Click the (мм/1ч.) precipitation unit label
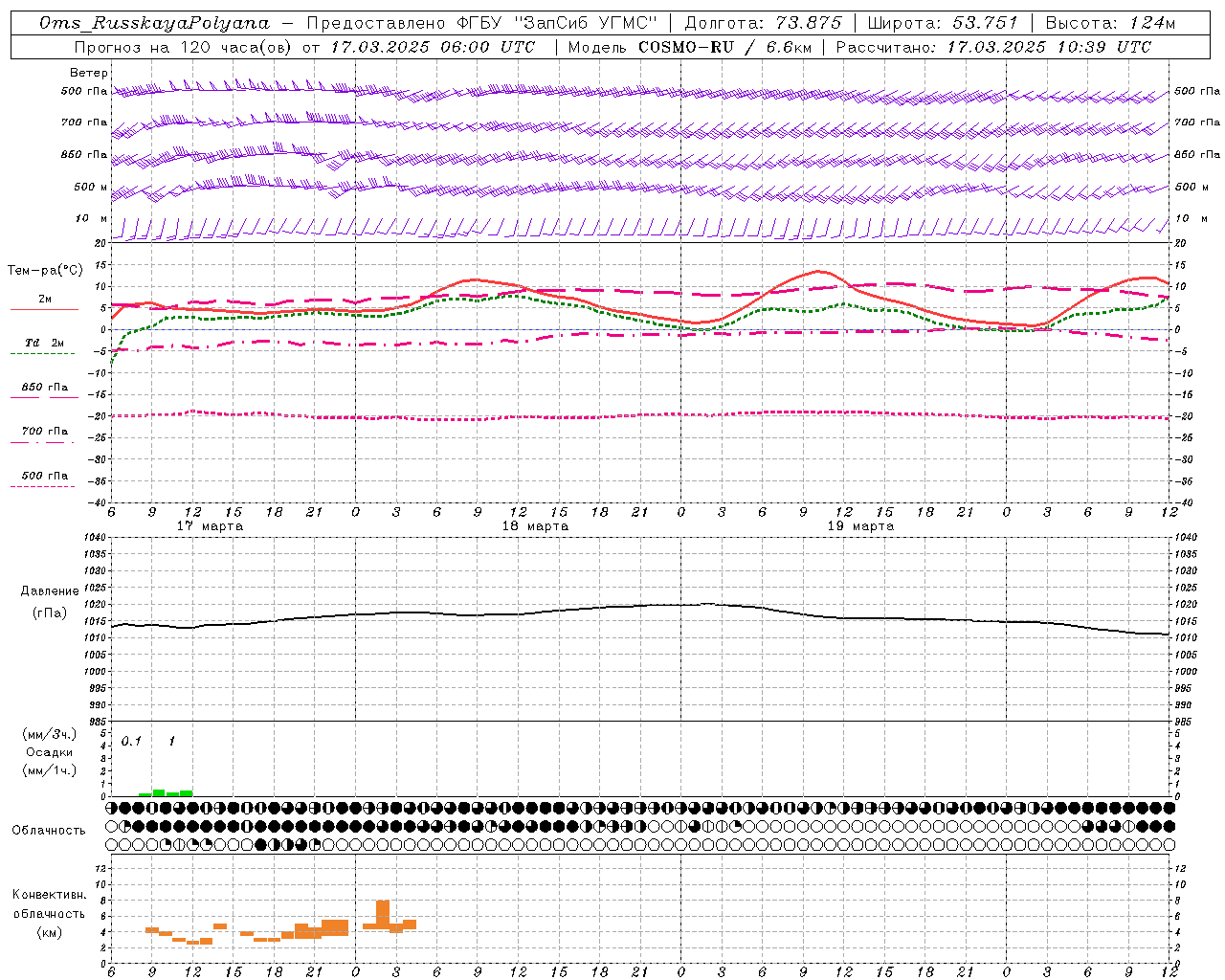The image size is (1225, 980). point(50,770)
